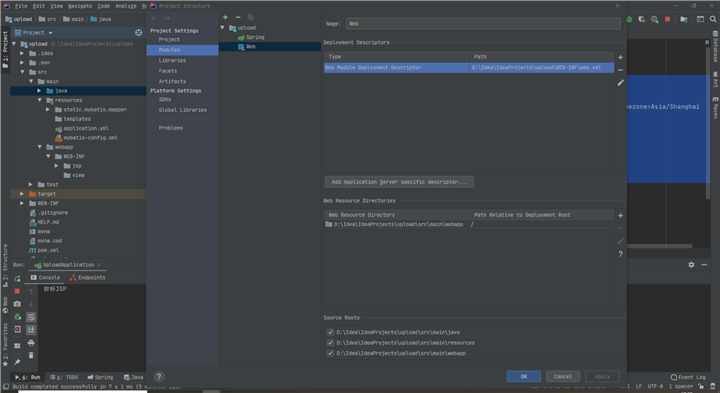Clear console with the trash icon

point(31,355)
